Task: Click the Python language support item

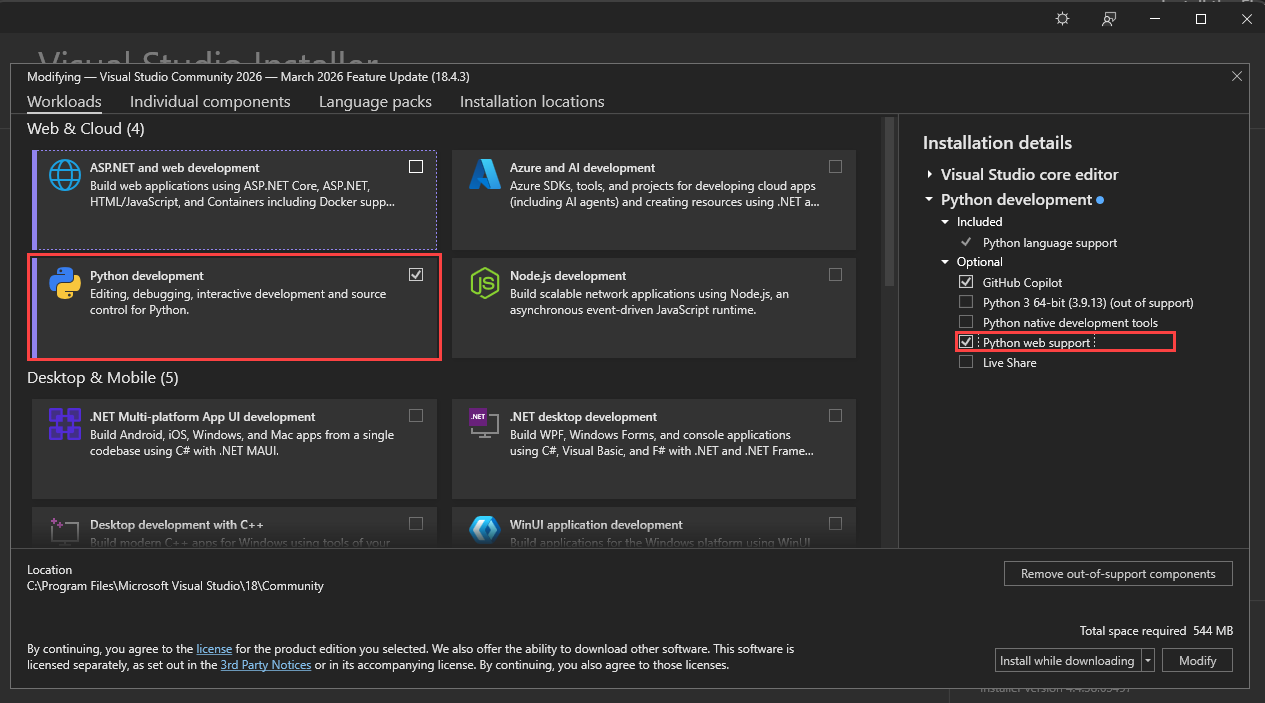Action: point(1050,242)
